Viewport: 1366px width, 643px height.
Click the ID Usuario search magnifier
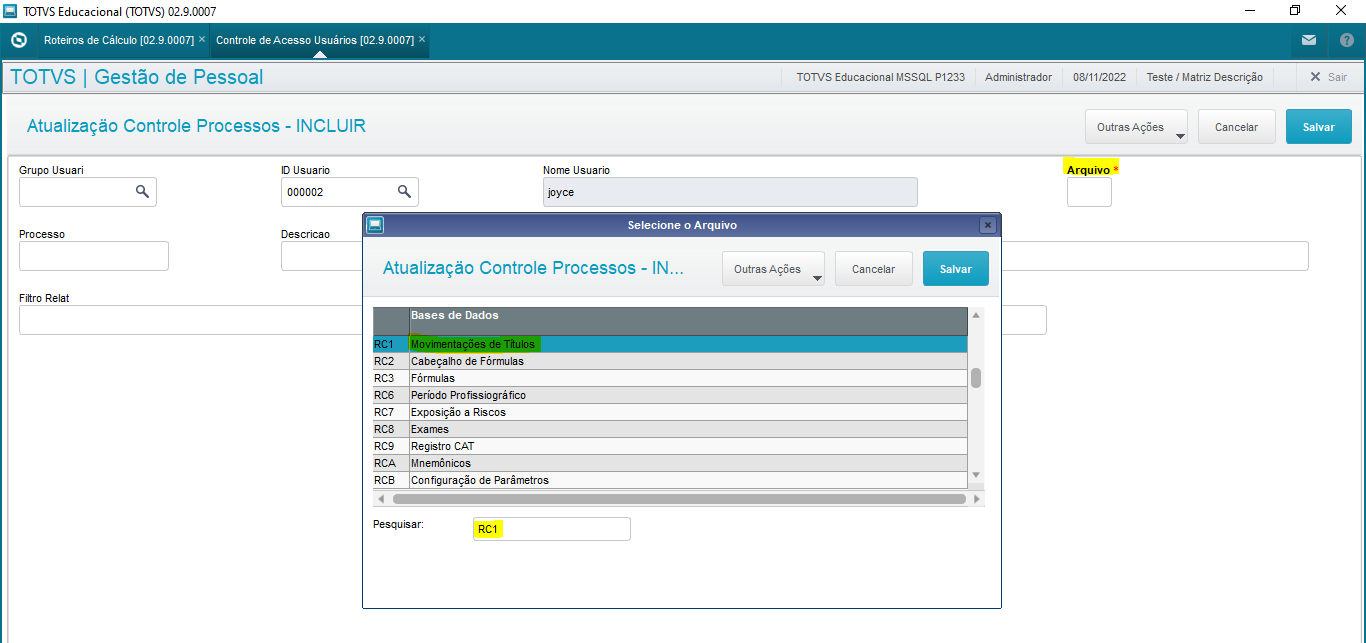pyautogui.click(x=404, y=191)
